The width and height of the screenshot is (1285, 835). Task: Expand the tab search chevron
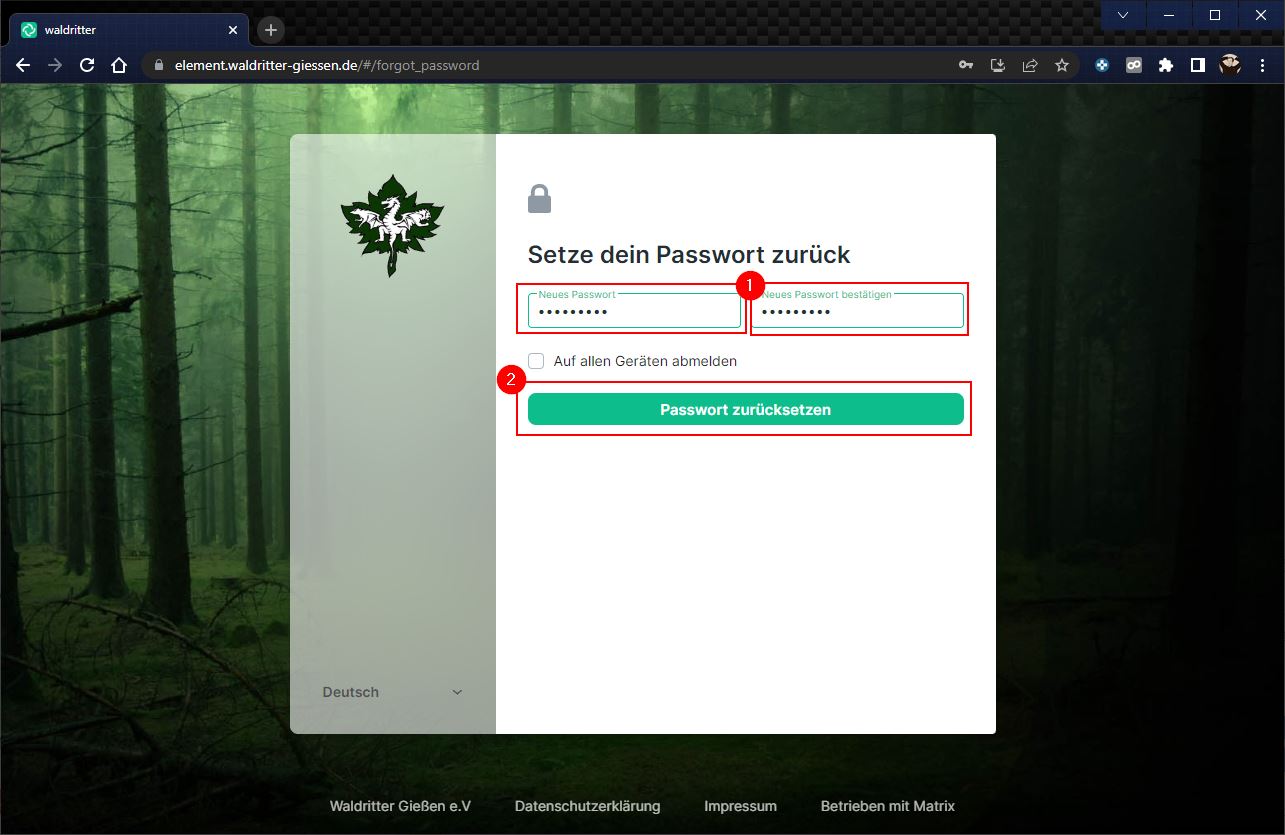tap(1123, 15)
